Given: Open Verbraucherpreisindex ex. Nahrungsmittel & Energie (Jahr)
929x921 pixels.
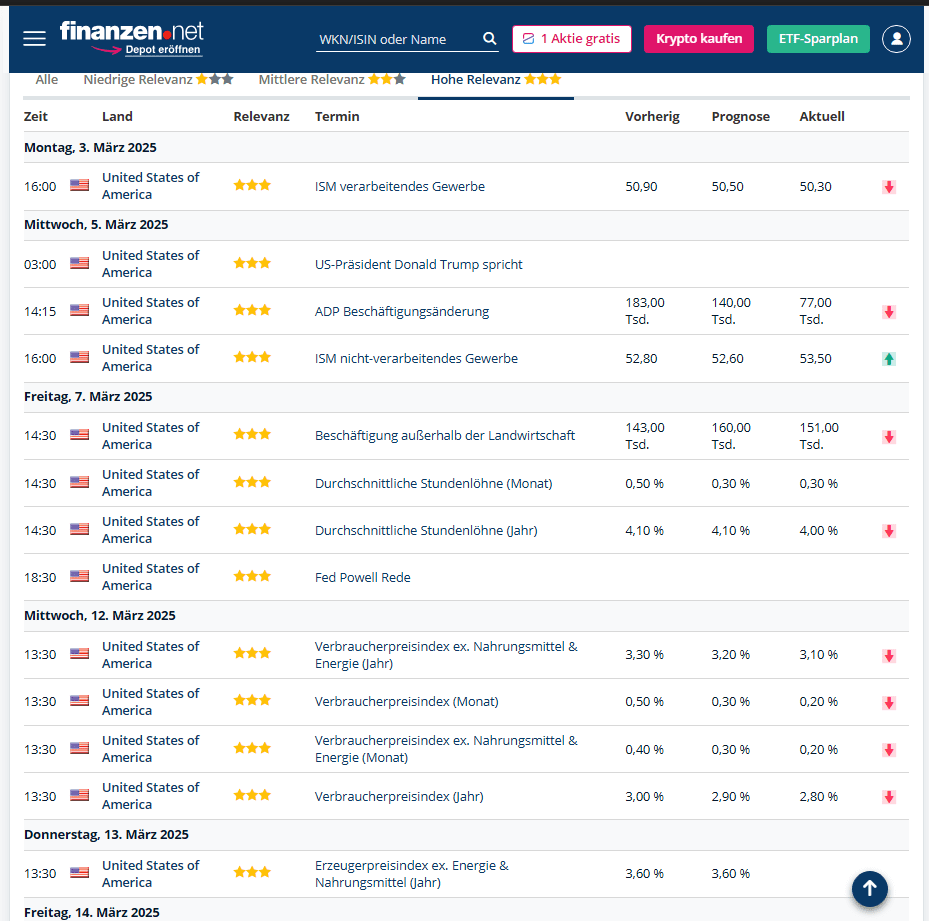Looking at the screenshot, I should click(446, 655).
